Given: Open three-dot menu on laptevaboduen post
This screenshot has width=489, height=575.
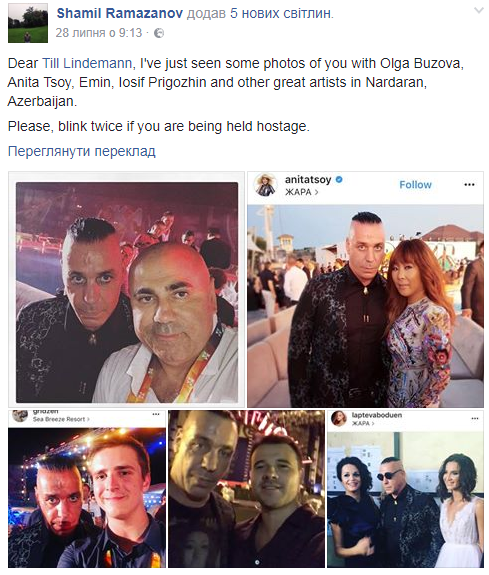Looking at the screenshot, I should click(475, 418).
